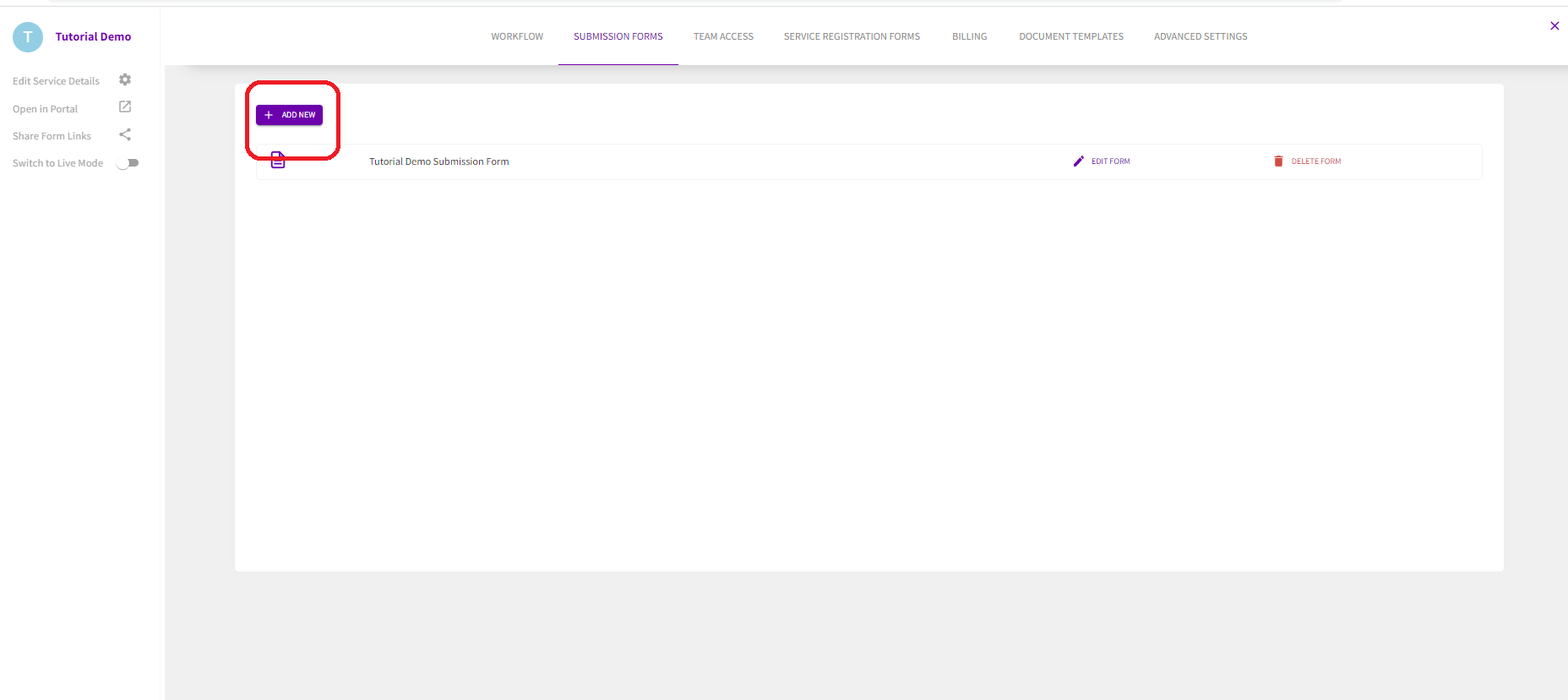Click the pencil icon next to Edit Form
Image resolution: width=1568 pixels, height=700 pixels.
1078,161
